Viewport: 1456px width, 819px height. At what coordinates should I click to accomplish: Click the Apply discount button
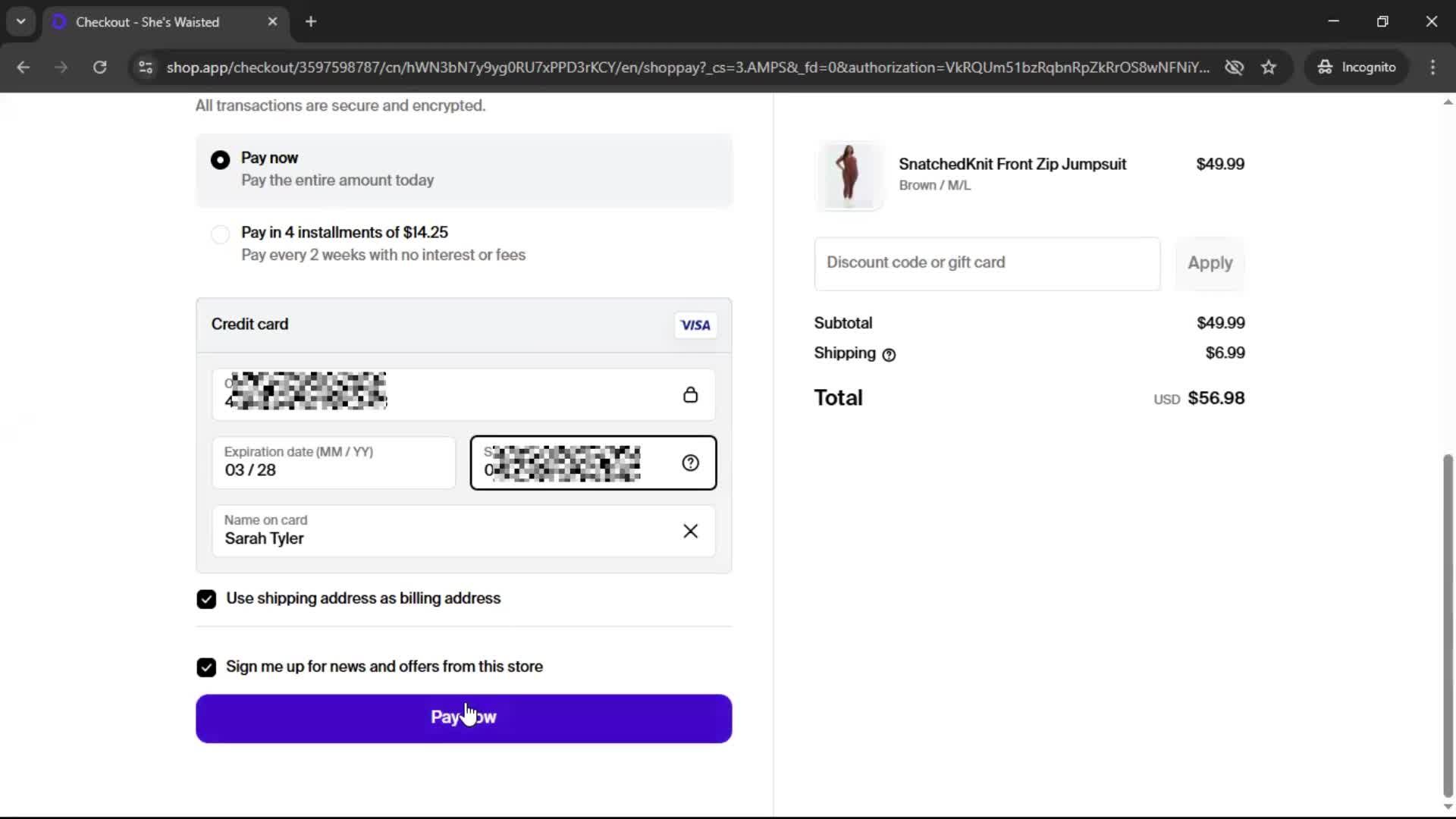click(1210, 263)
